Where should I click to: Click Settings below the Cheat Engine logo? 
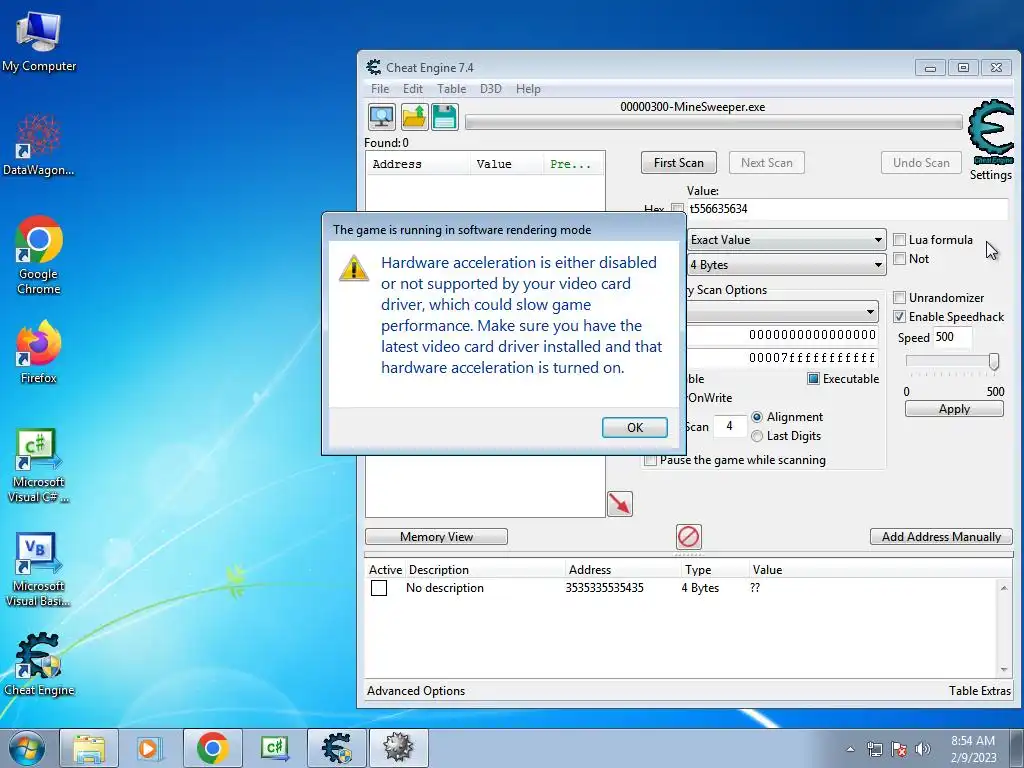[x=991, y=175]
